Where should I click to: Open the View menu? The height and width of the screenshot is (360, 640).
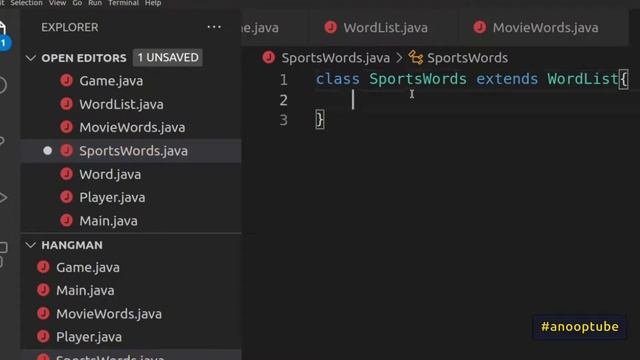point(58,3)
